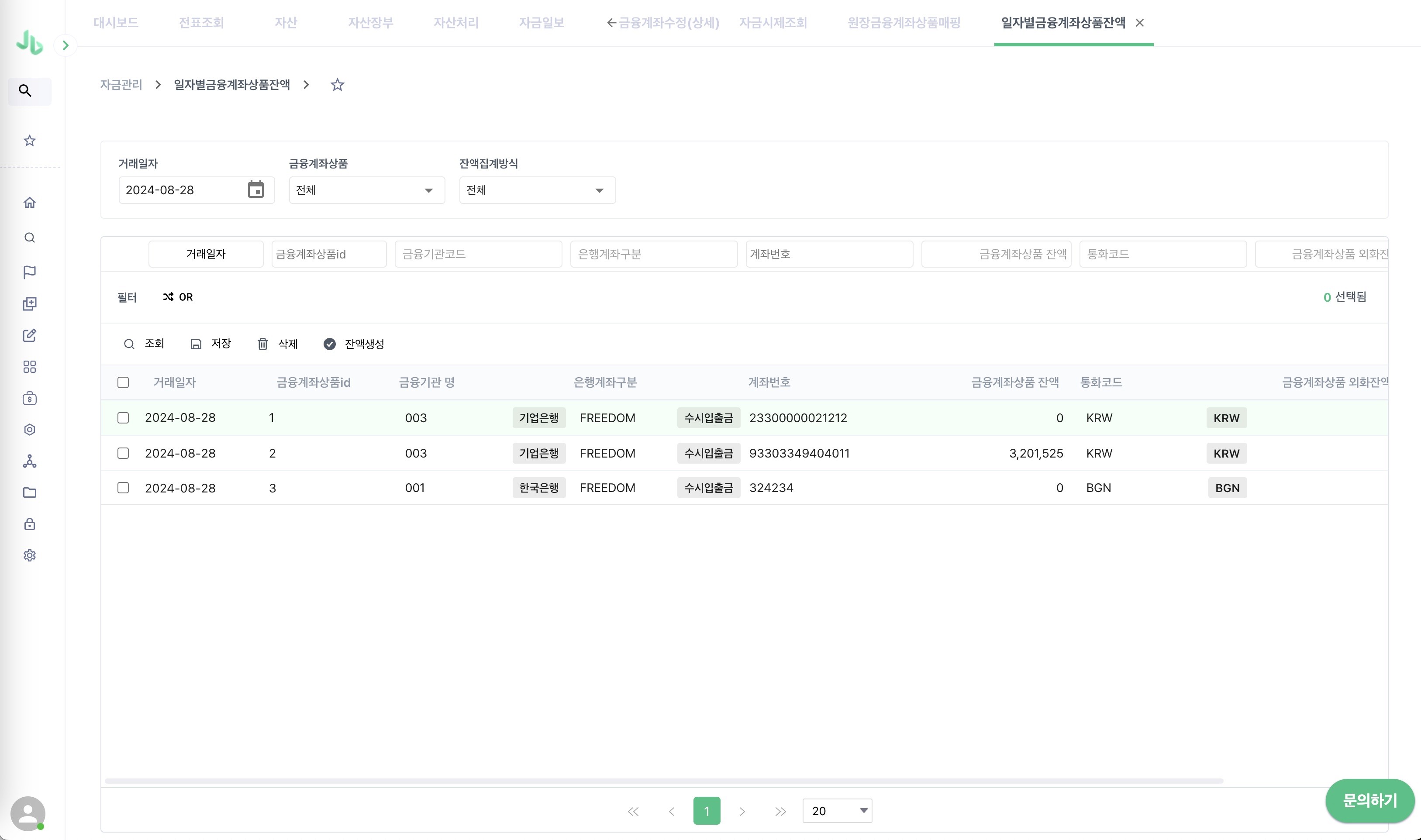Click the calendar icon in 거래일자 field
1421x840 pixels.
pos(256,189)
